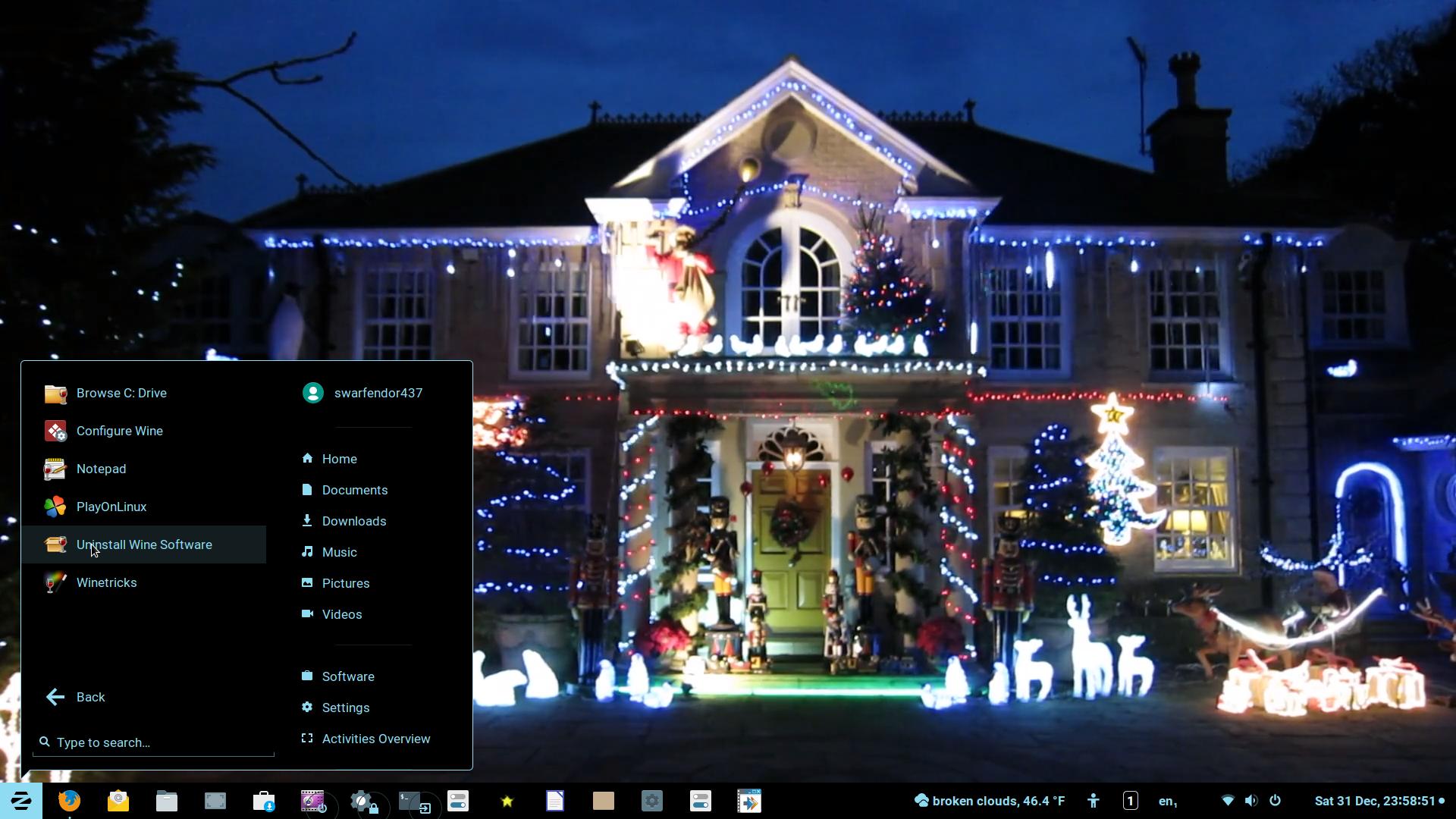Open the accessibility menu in panel
The image size is (1456, 819).
[1093, 801]
